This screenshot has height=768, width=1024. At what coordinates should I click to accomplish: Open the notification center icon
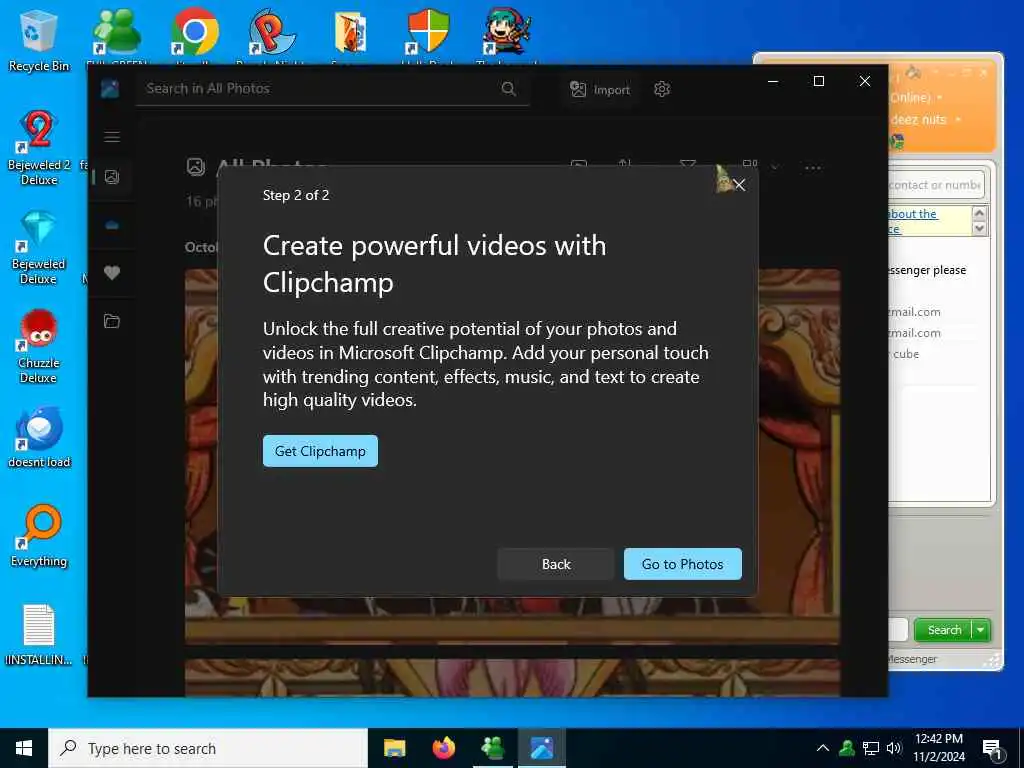pyautogui.click(x=993, y=749)
